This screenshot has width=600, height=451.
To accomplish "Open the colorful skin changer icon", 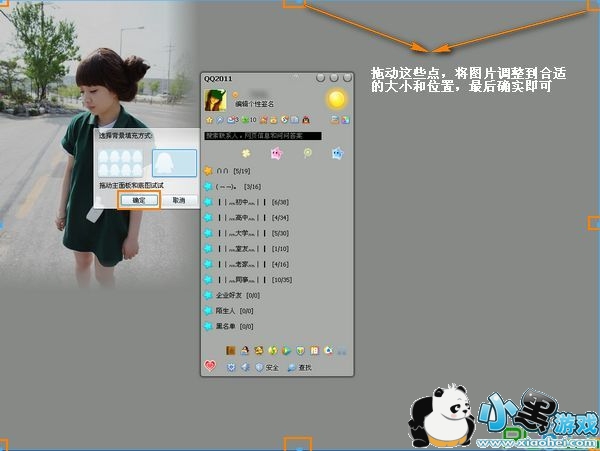I will pyautogui.click(x=346, y=120).
